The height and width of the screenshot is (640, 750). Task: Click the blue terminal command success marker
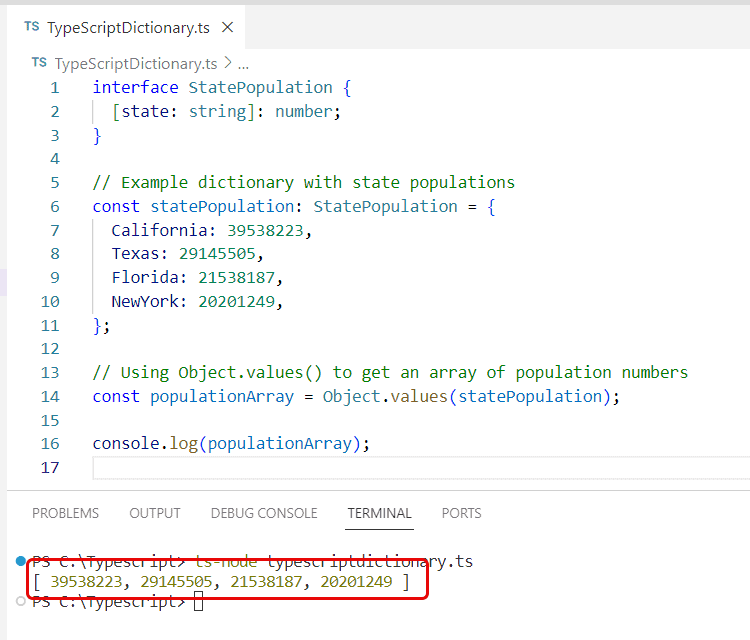21,561
